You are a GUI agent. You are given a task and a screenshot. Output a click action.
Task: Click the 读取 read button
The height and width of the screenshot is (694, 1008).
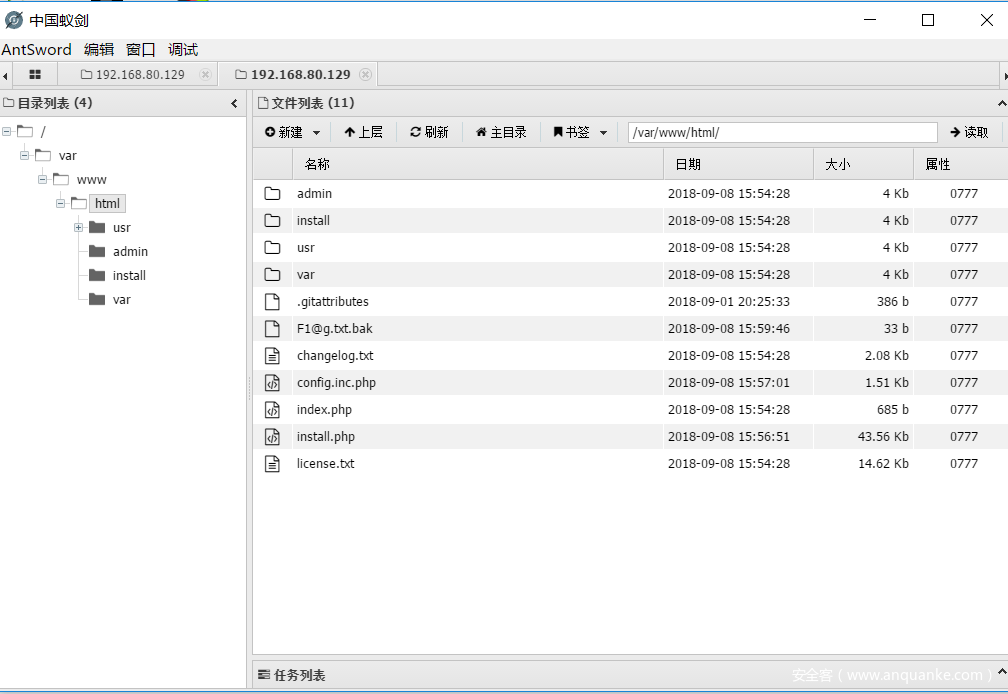(968, 132)
